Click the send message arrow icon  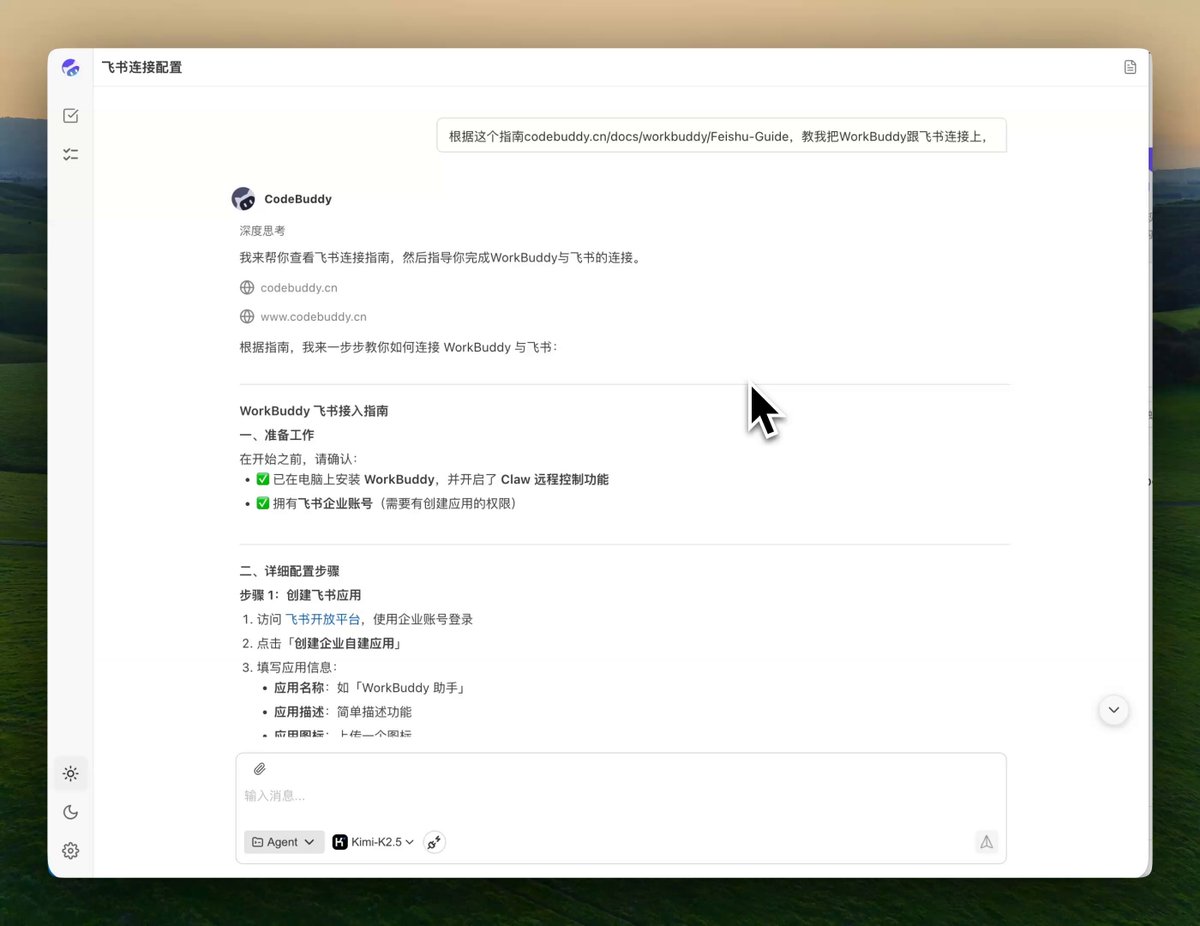pyautogui.click(x=986, y=842)
